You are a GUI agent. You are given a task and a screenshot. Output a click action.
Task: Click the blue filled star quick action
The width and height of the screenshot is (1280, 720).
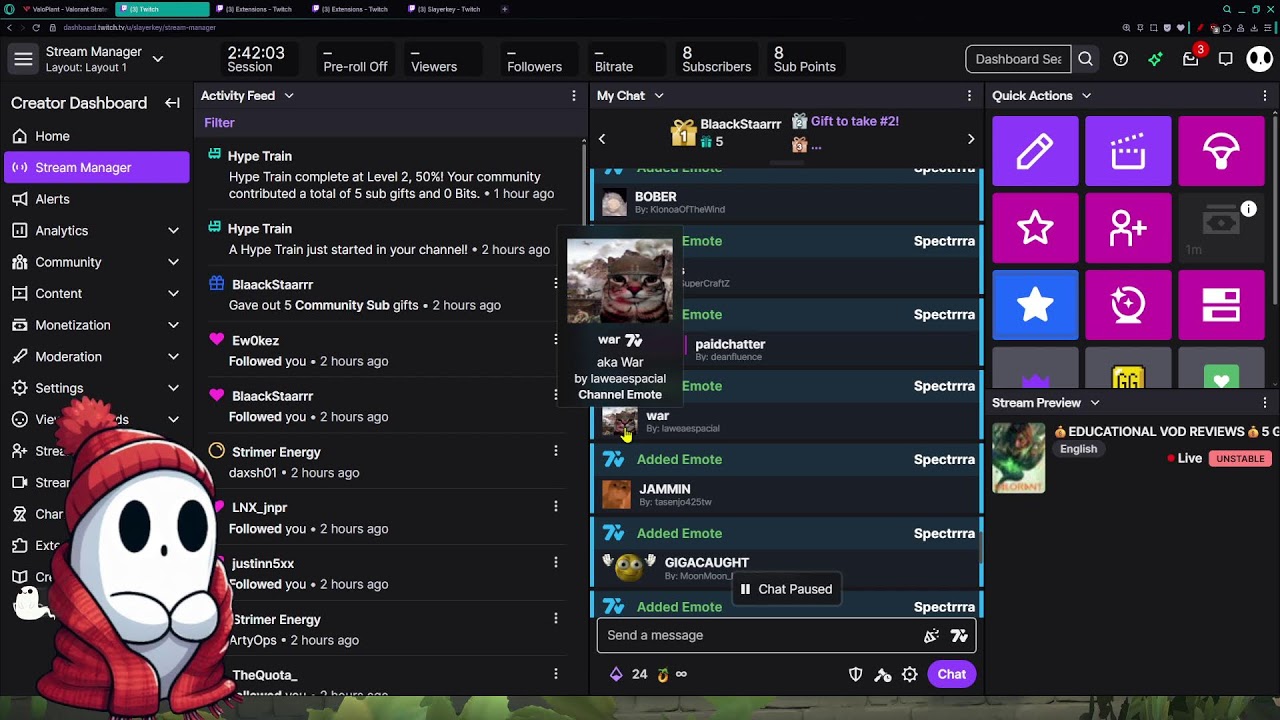point(1035,305)
